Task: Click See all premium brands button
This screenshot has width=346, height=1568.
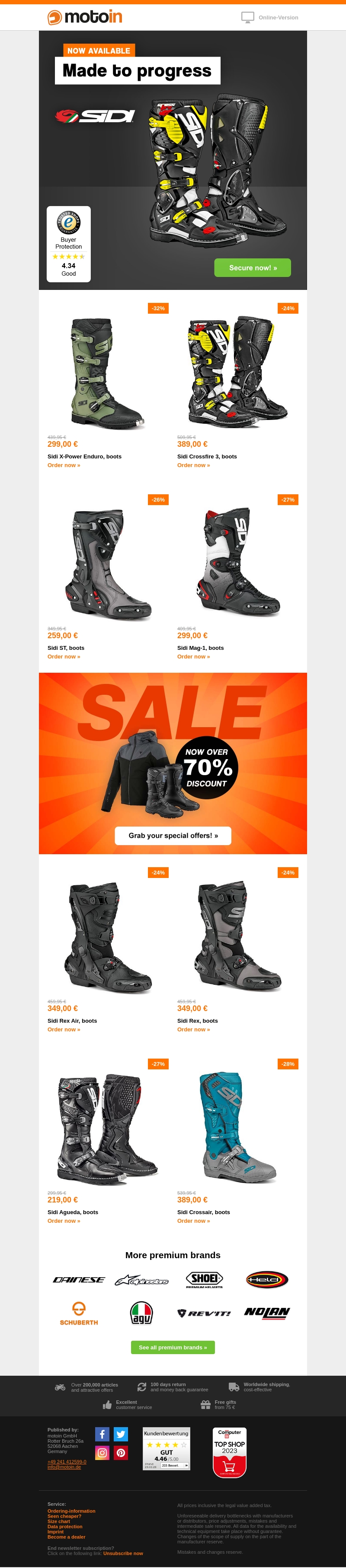Action: [173, 1348]
